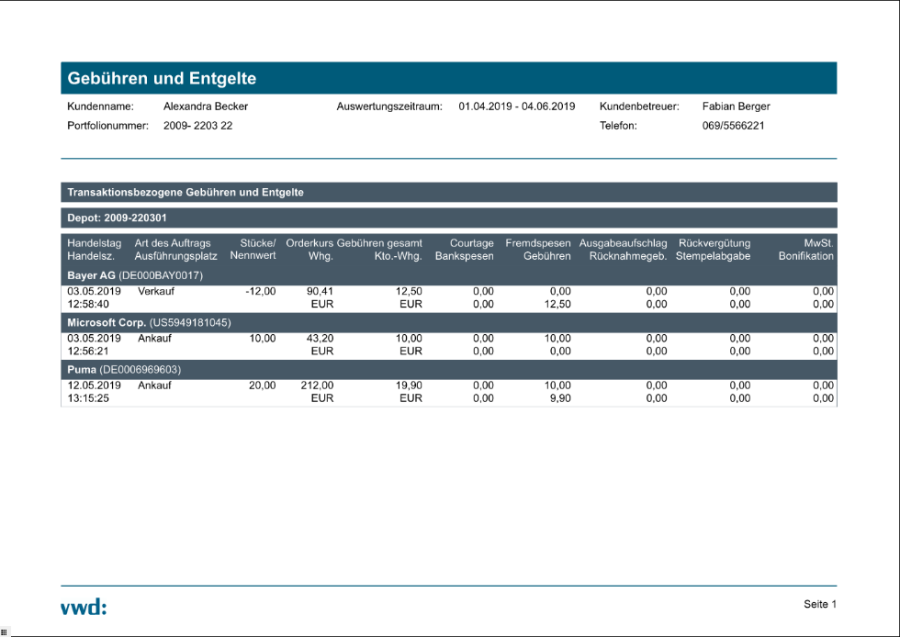This screenshot has width=900, height=637.
Task: Click the Courtage column header
Action: tap(471, 243)
